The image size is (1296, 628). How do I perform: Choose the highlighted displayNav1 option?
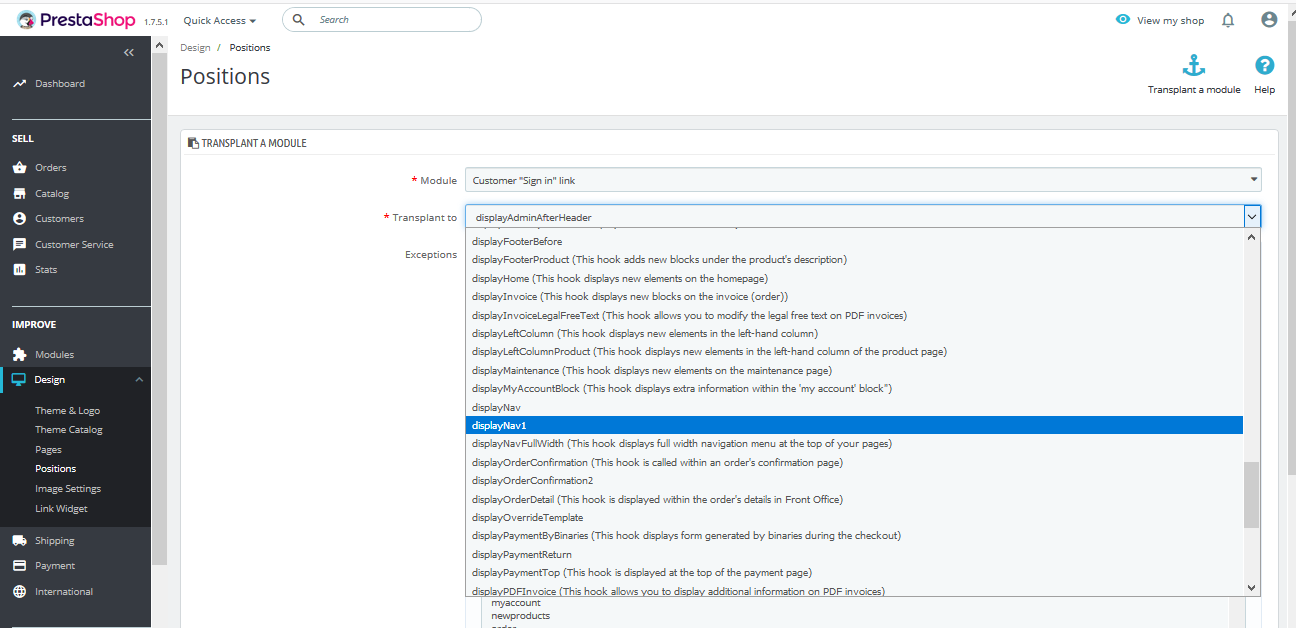click(x=854, y=426)
